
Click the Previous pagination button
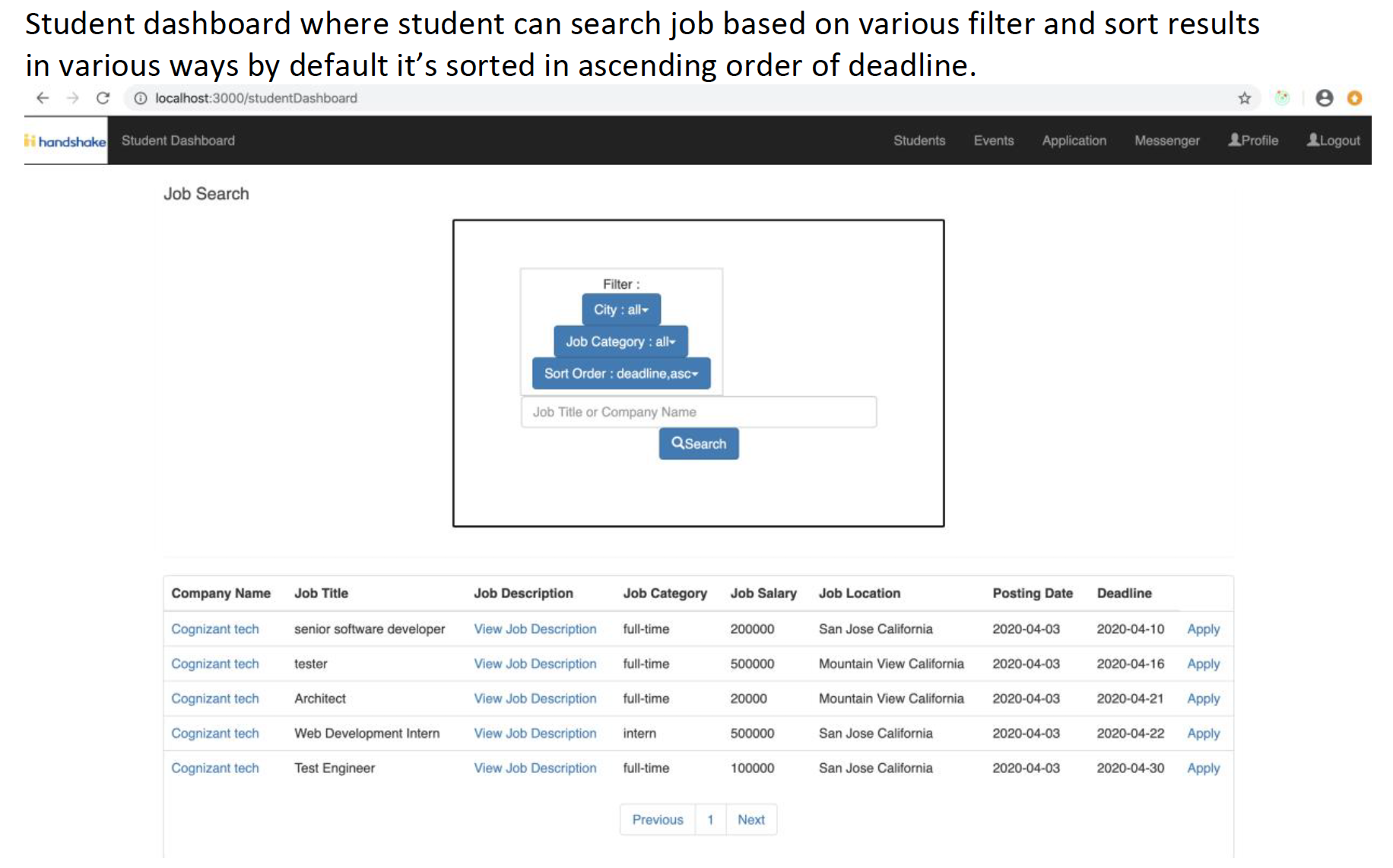pos(658,819)
